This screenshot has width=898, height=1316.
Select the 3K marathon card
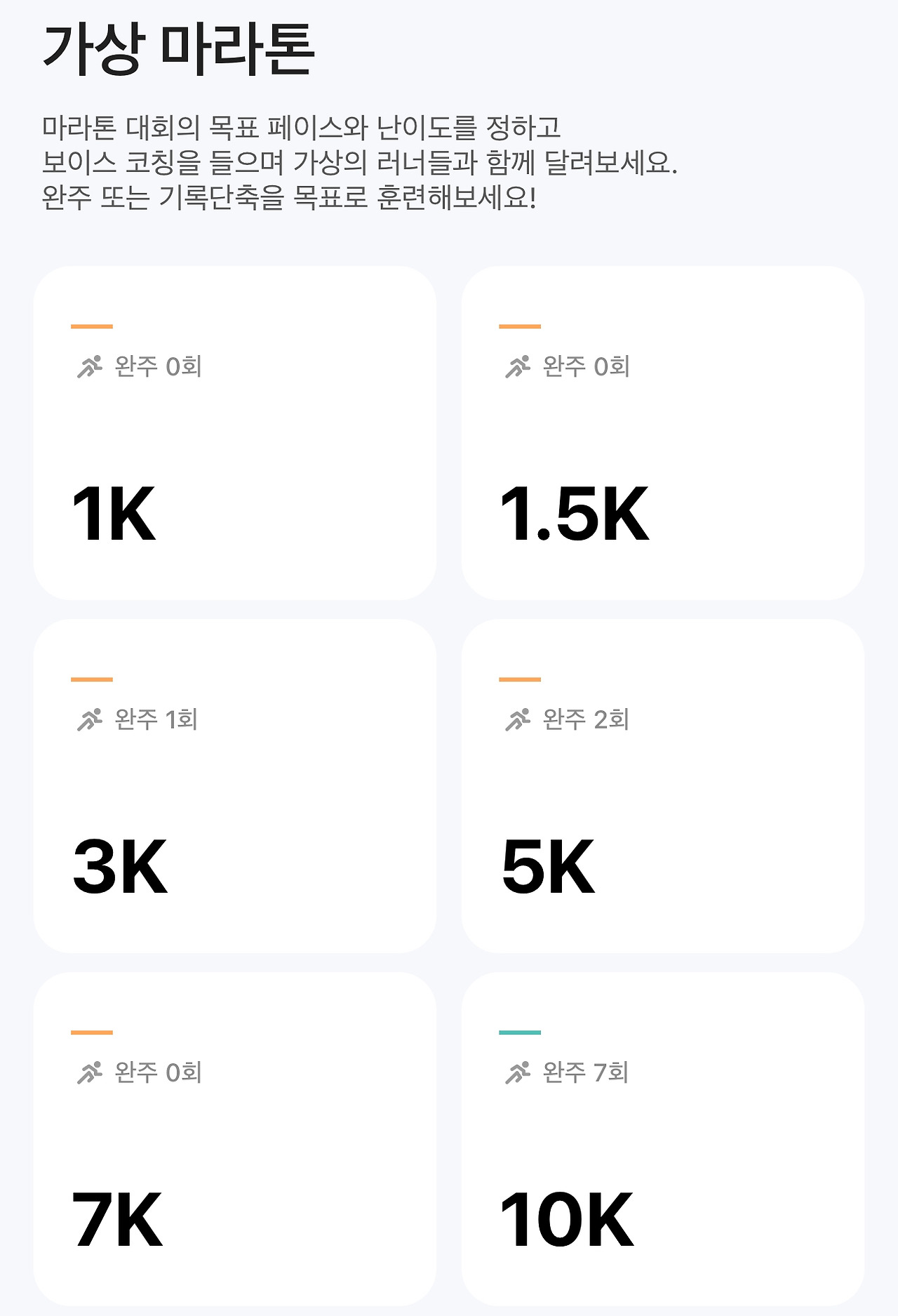coord(234,785)
